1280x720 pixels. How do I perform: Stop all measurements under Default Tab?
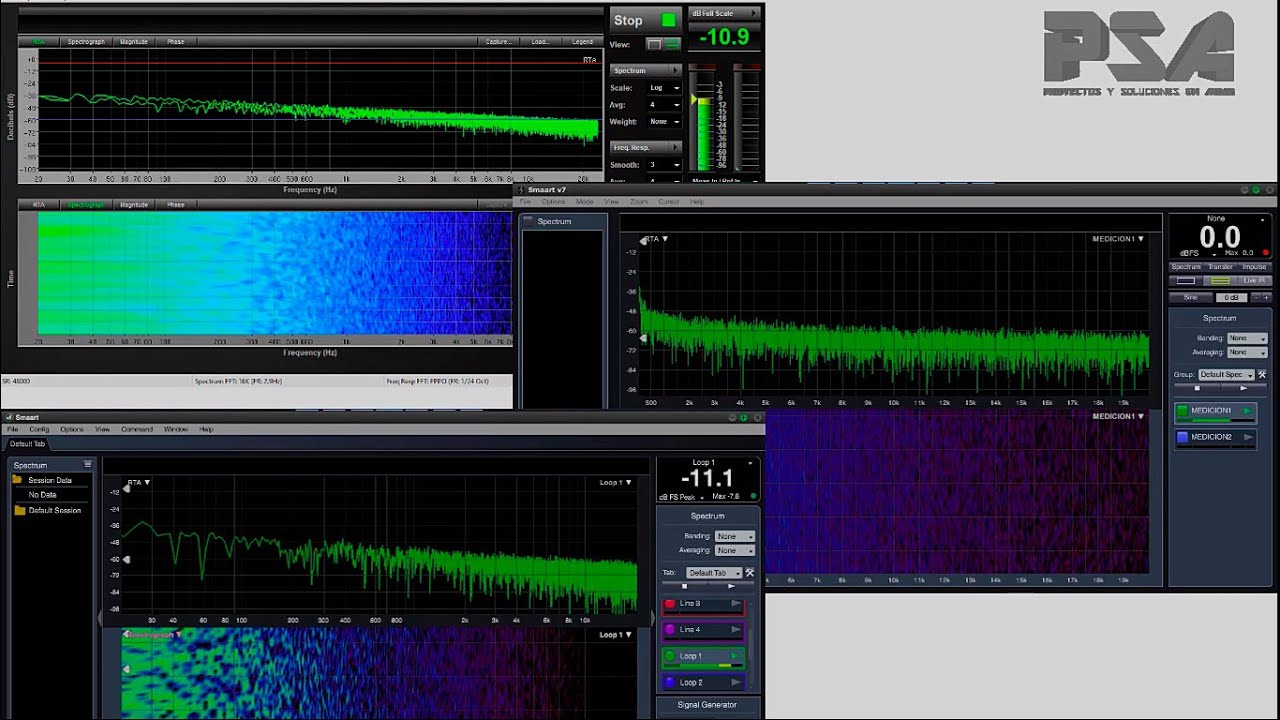684,586
